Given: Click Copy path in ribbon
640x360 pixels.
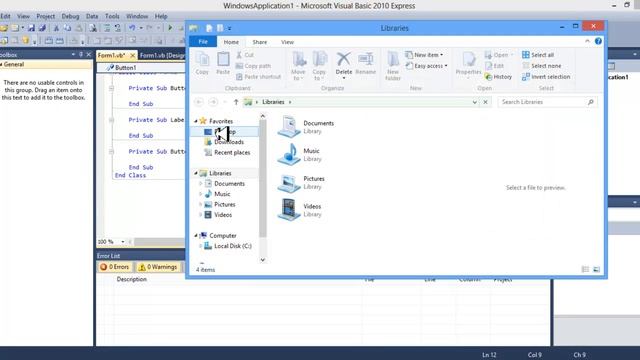Looking at the screenshot, I should (253, 66).
